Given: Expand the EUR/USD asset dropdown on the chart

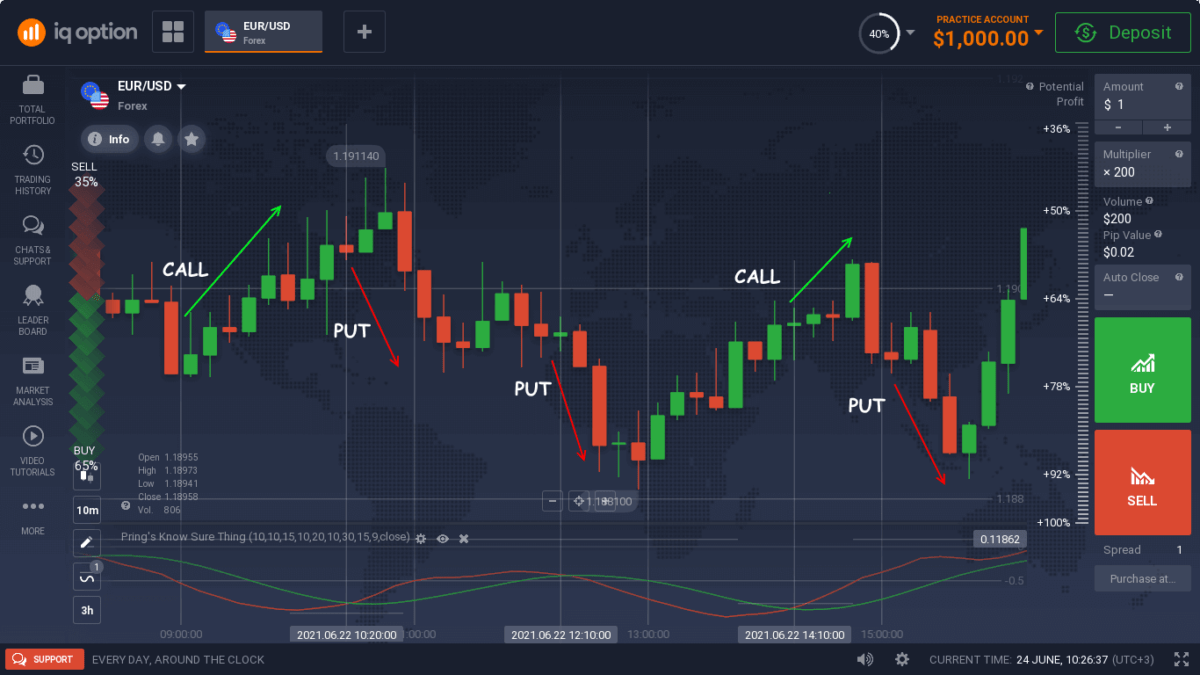Looking at the screenshot, I should pyautogui.click(x=181, y=87).
